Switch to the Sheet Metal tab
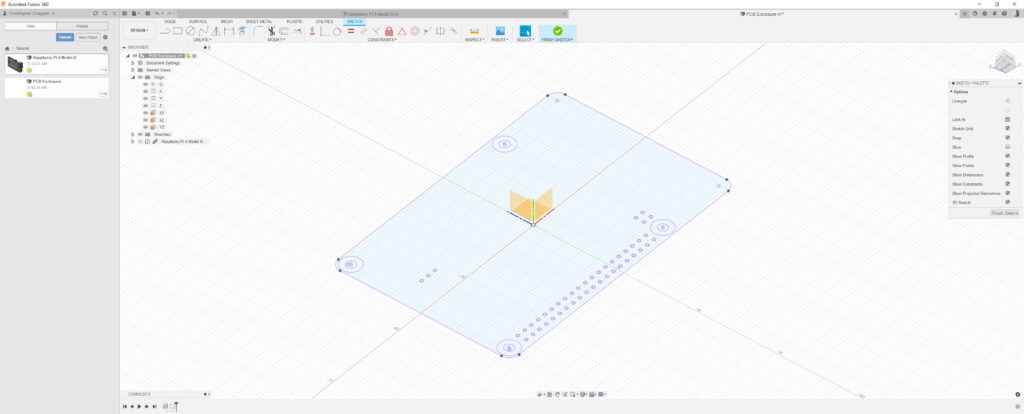1024x414 pixels. pyautogui.click(x=259, y=22)
